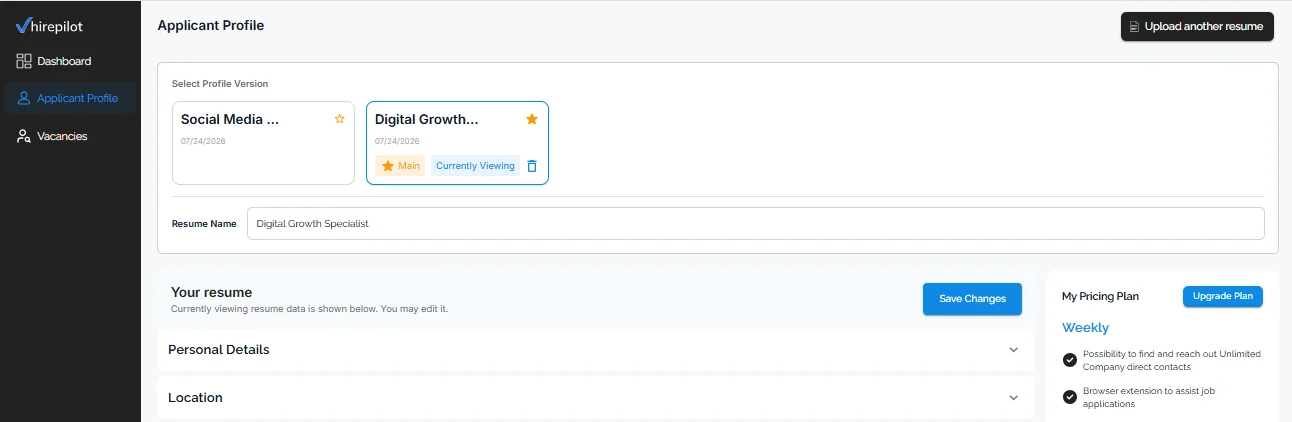Click the Social Media card date 07/24/2026
The image size is (1292, 422).
203,141
